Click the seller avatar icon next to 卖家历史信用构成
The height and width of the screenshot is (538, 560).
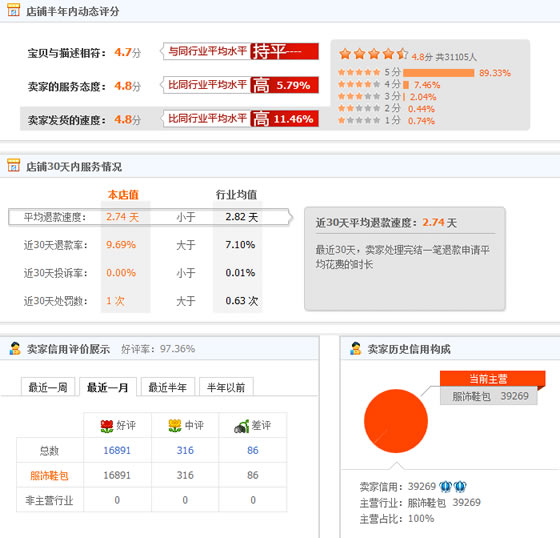pos(355,348)
